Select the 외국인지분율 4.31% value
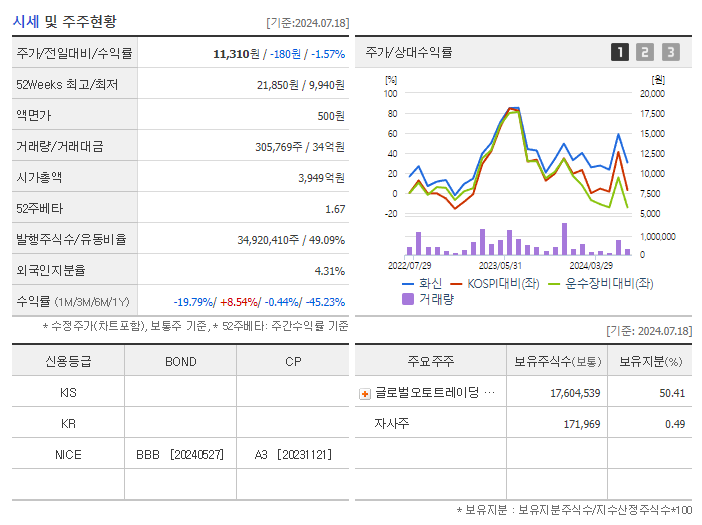The height and width of the screenshot is (525, 702). point(330,271)
